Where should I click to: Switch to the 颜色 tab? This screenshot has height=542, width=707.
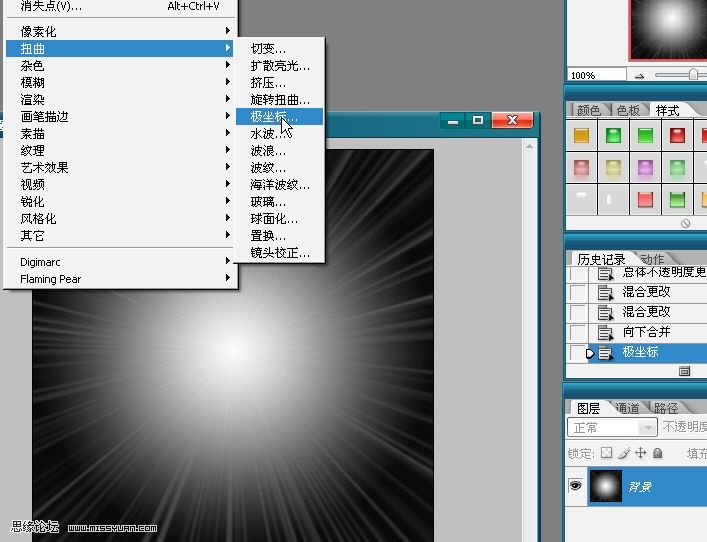tap(588, 110)
